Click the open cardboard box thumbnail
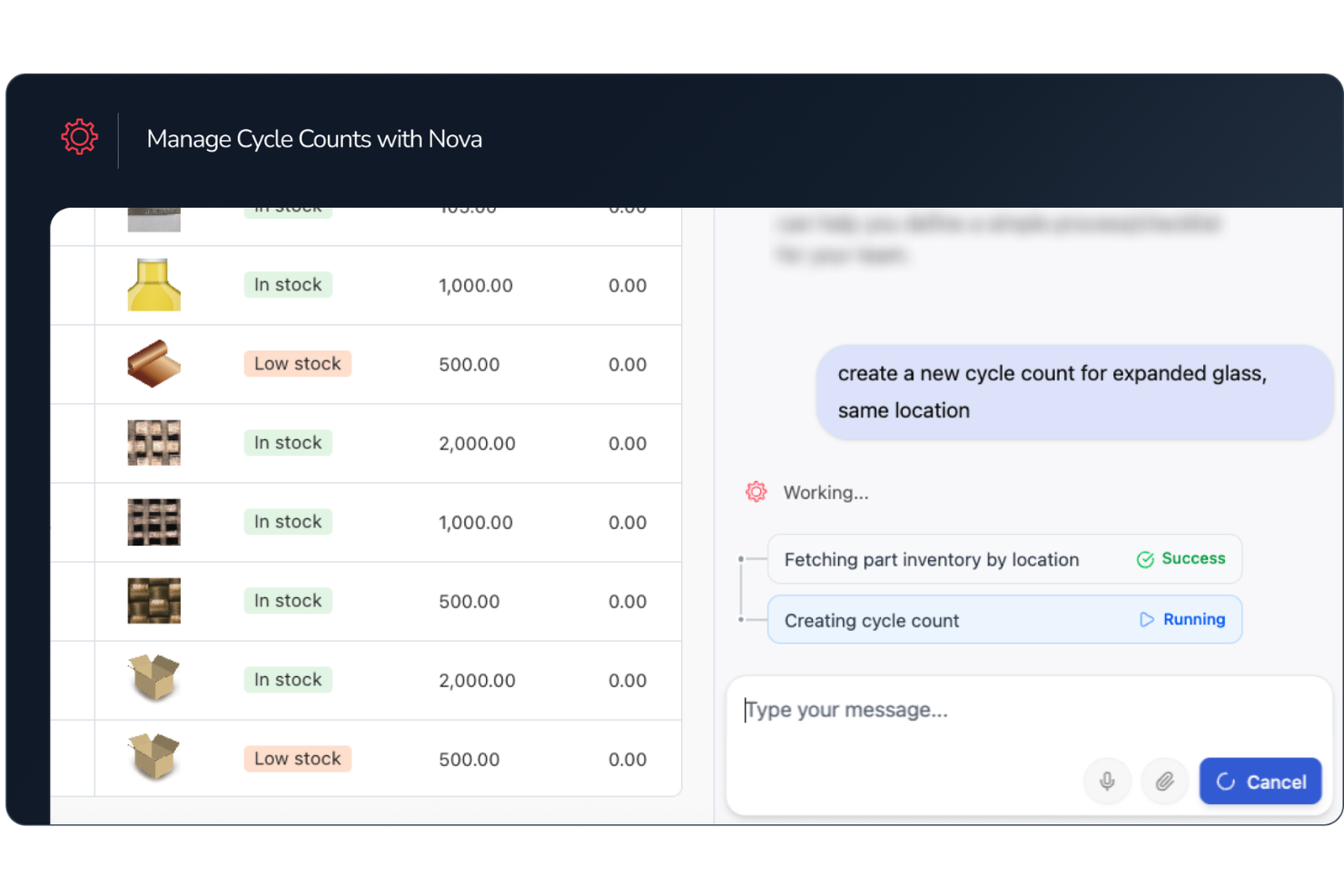The width and height of the screenshot is (1344, 896). (x=153, y=679)
